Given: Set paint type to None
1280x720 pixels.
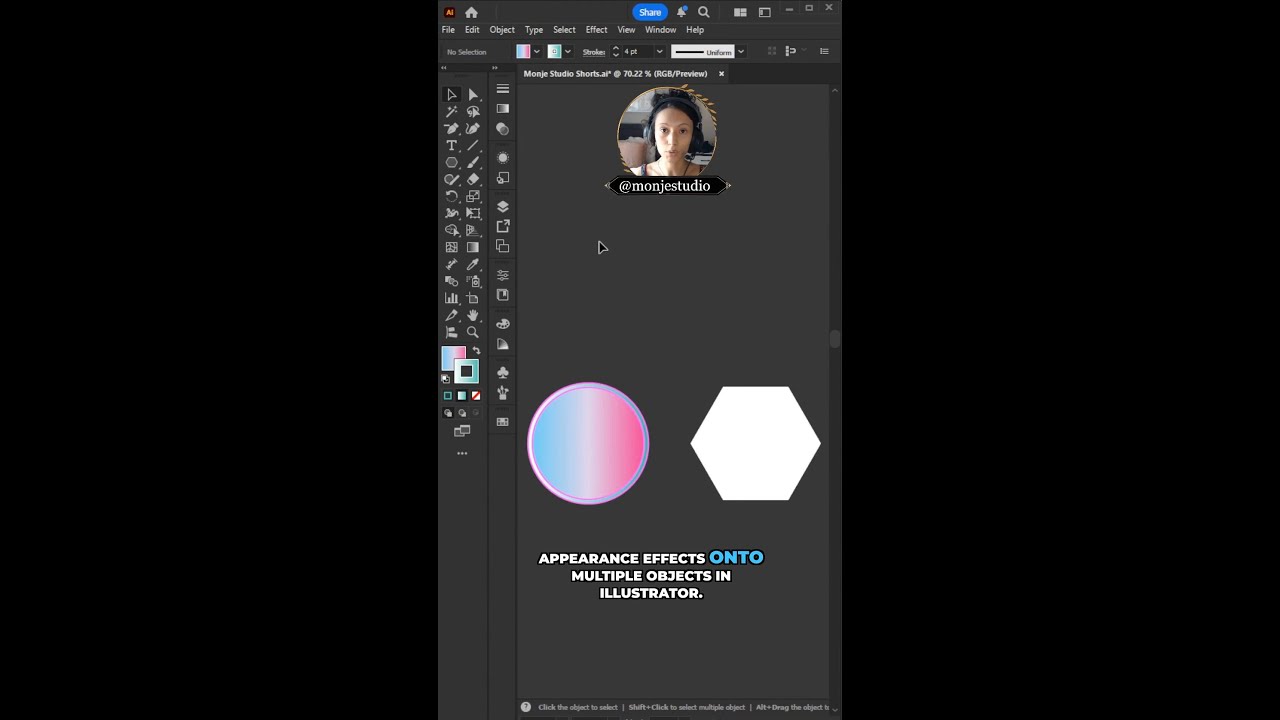Looking at the screenshot, I should pyautogui.click(x=476, y=396).
